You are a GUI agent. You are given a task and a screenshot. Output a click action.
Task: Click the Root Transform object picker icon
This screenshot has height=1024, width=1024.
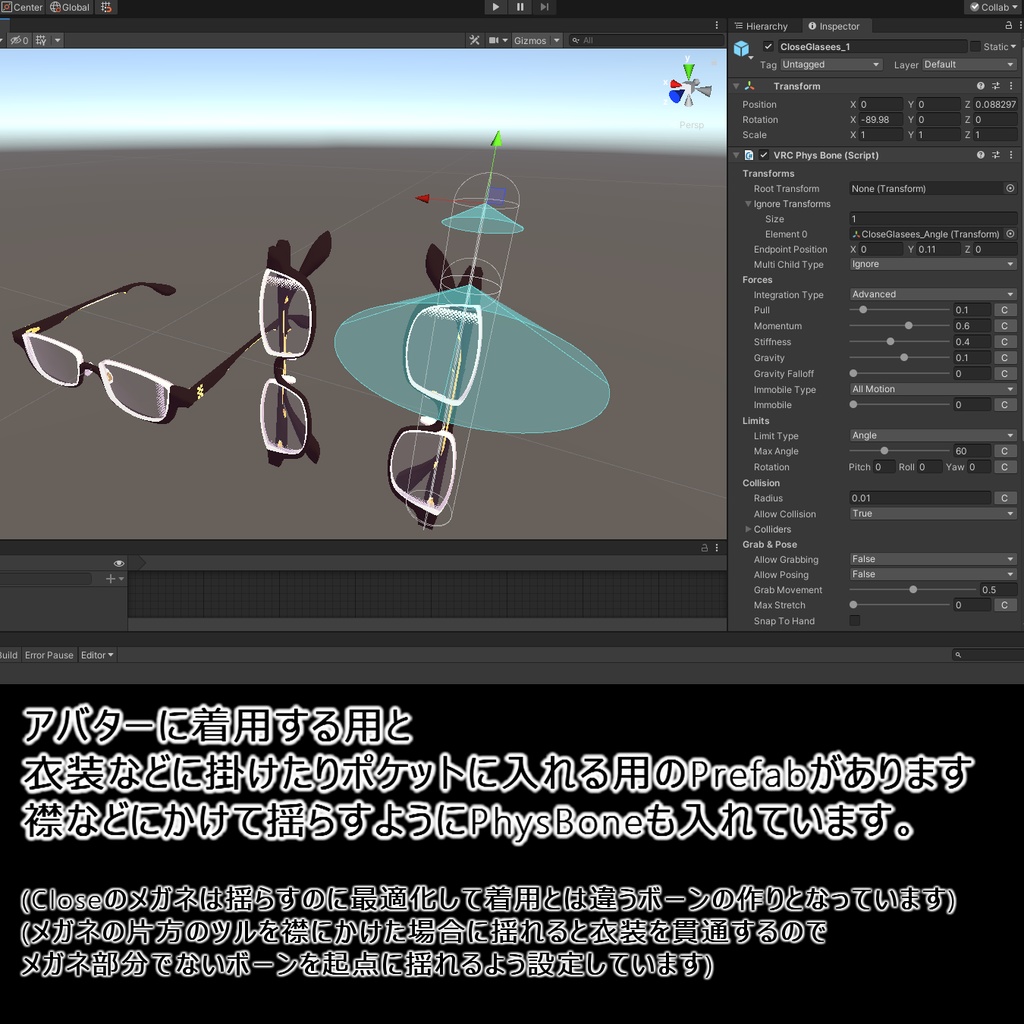(1010, 188)
